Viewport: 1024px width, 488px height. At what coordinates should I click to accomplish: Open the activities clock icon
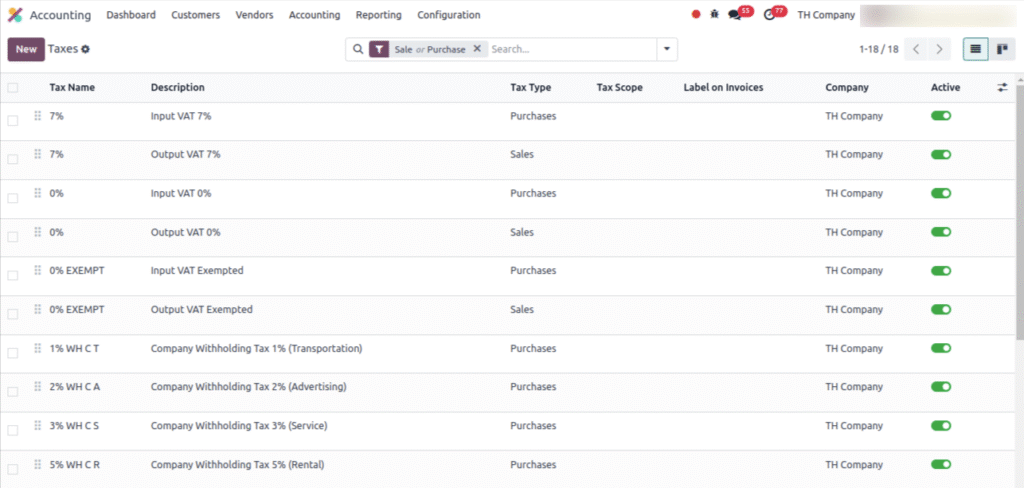tap(768, 15)
